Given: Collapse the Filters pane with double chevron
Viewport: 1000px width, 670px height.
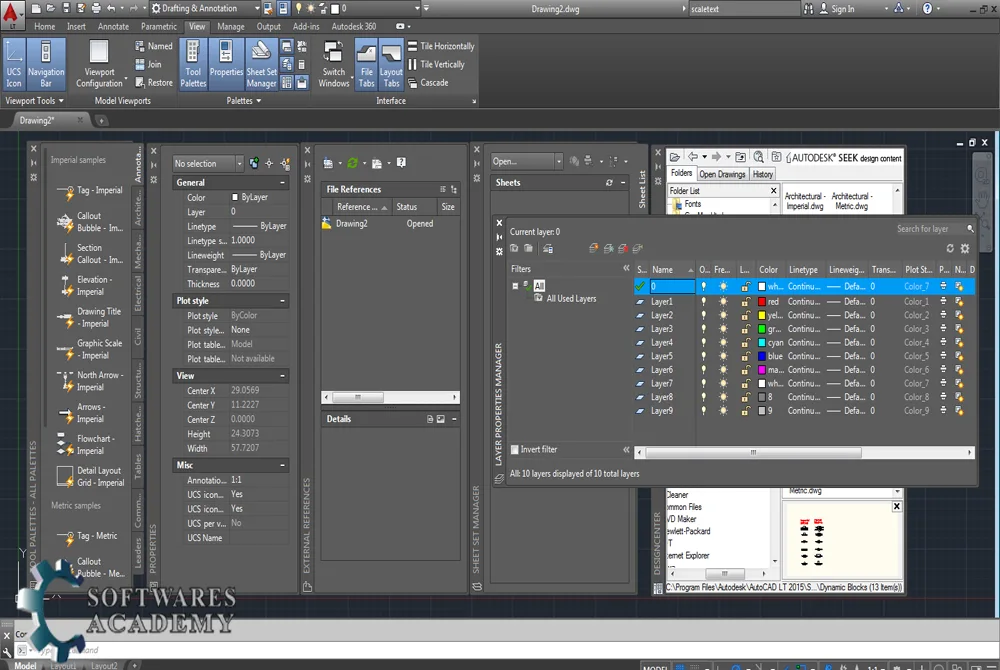Looking at the screenshot, I should 626,268.
